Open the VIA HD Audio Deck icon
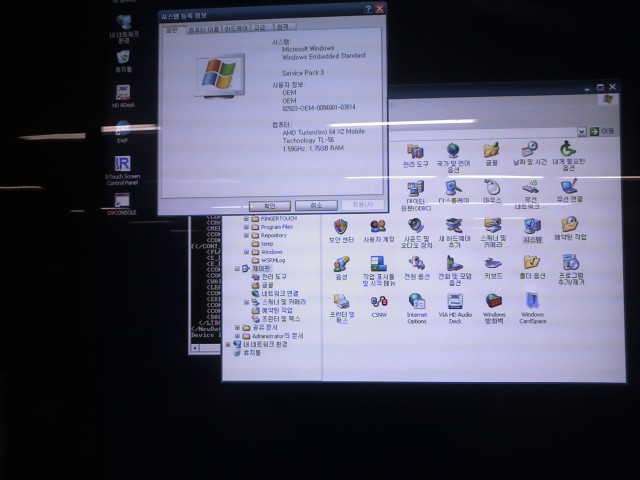Image resolution: width=640 pixels, height=480 pixels. click(x=455, y=309)
